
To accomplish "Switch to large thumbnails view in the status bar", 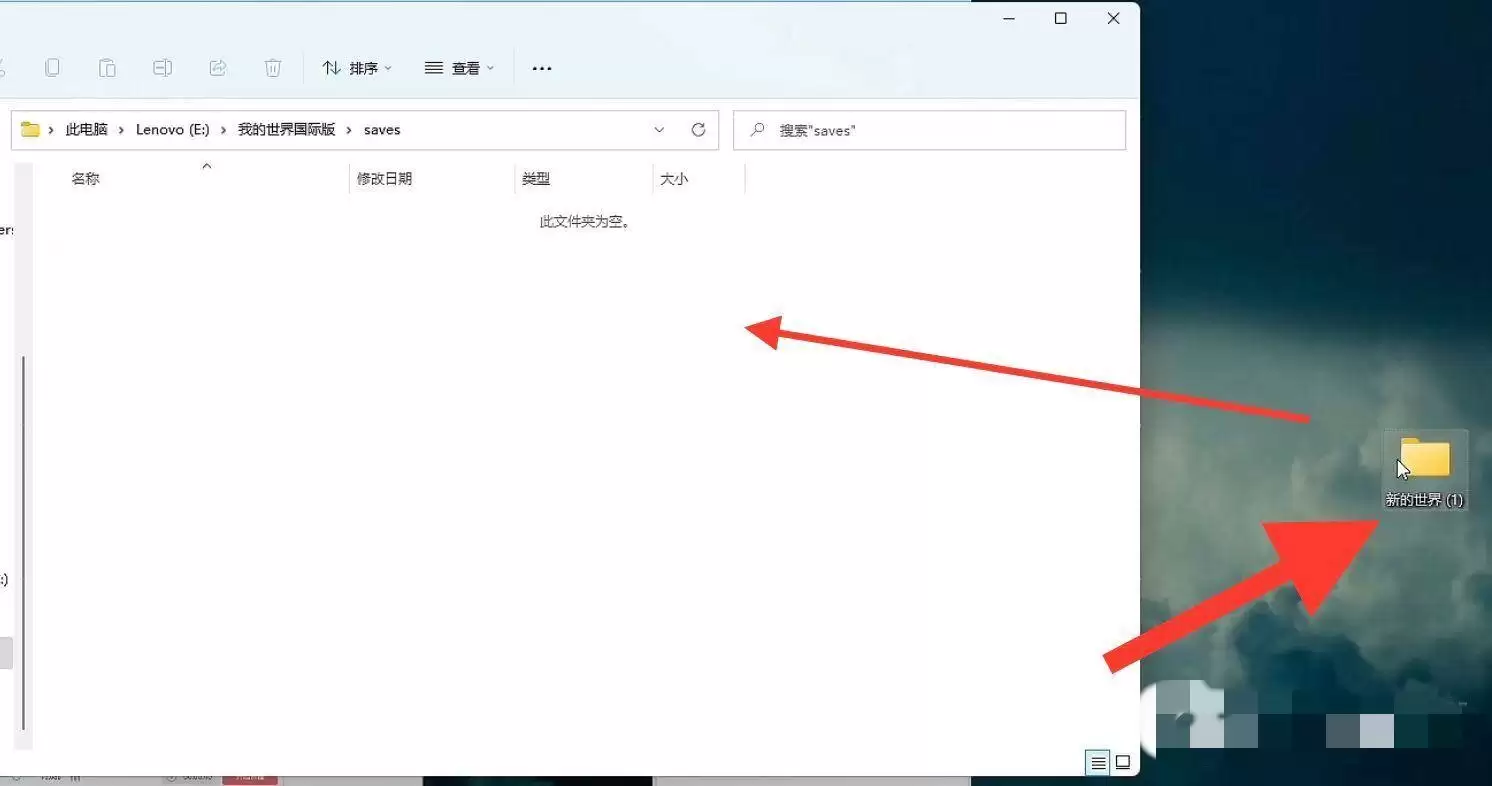I will coord(1122,762).
